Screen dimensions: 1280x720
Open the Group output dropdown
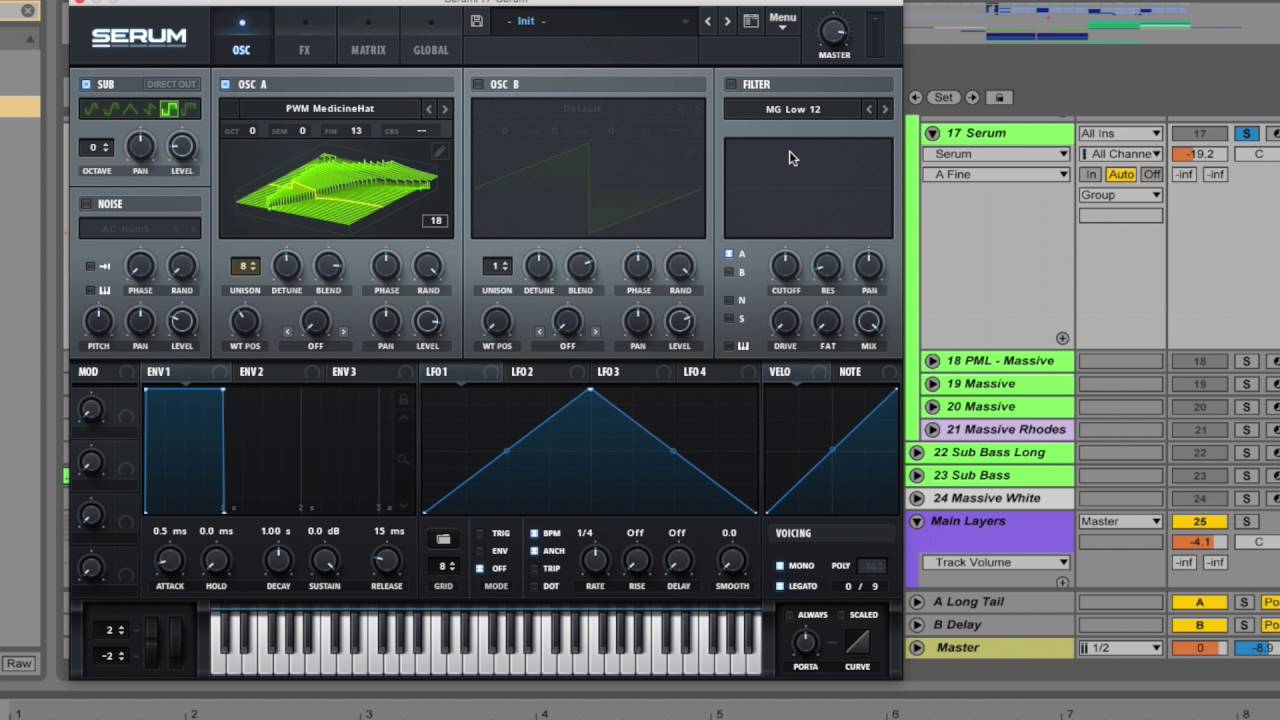pyautogui.click(x=1121, y=195)
